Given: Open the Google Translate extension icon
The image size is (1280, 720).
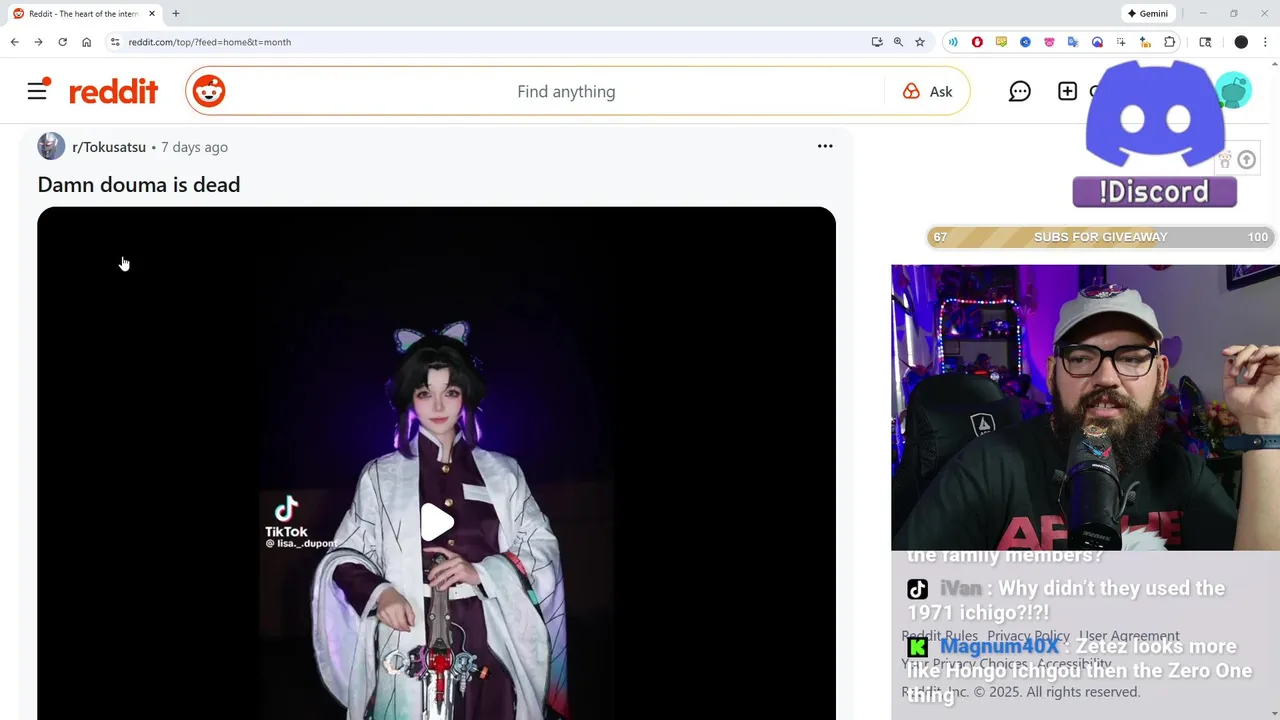Looking at the screenshot, I should [x=1073, y=42].
